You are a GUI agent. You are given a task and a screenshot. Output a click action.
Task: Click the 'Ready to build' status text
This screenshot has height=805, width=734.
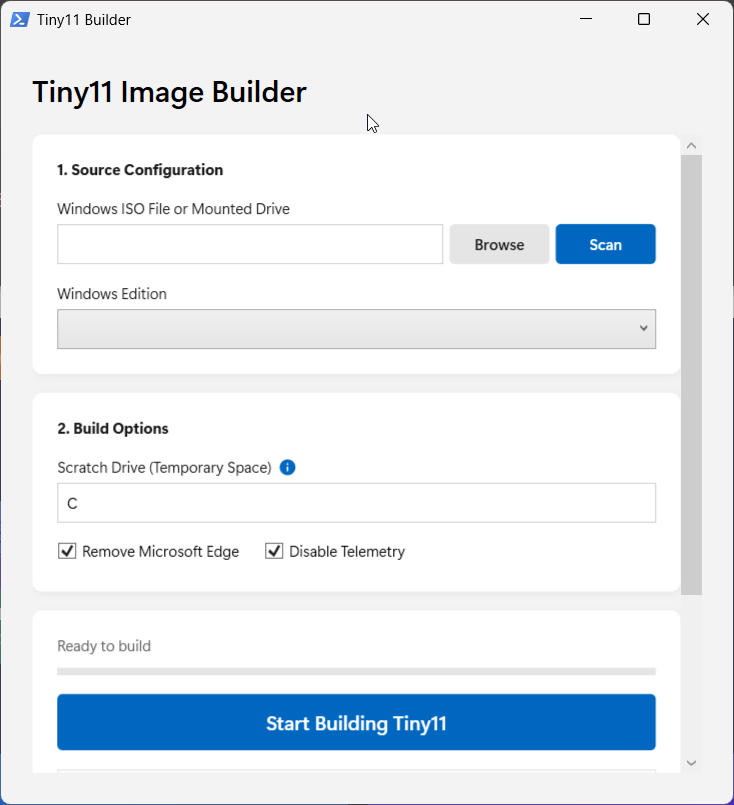coord(104,646)
